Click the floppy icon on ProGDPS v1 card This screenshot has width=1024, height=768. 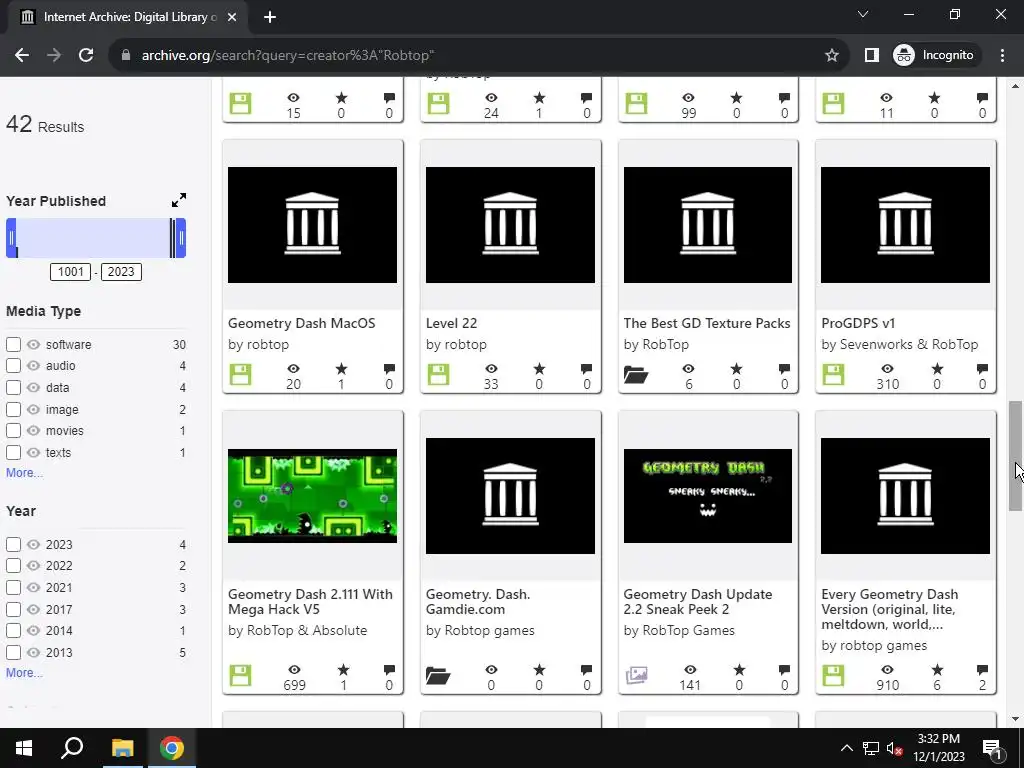click(833, 374)
